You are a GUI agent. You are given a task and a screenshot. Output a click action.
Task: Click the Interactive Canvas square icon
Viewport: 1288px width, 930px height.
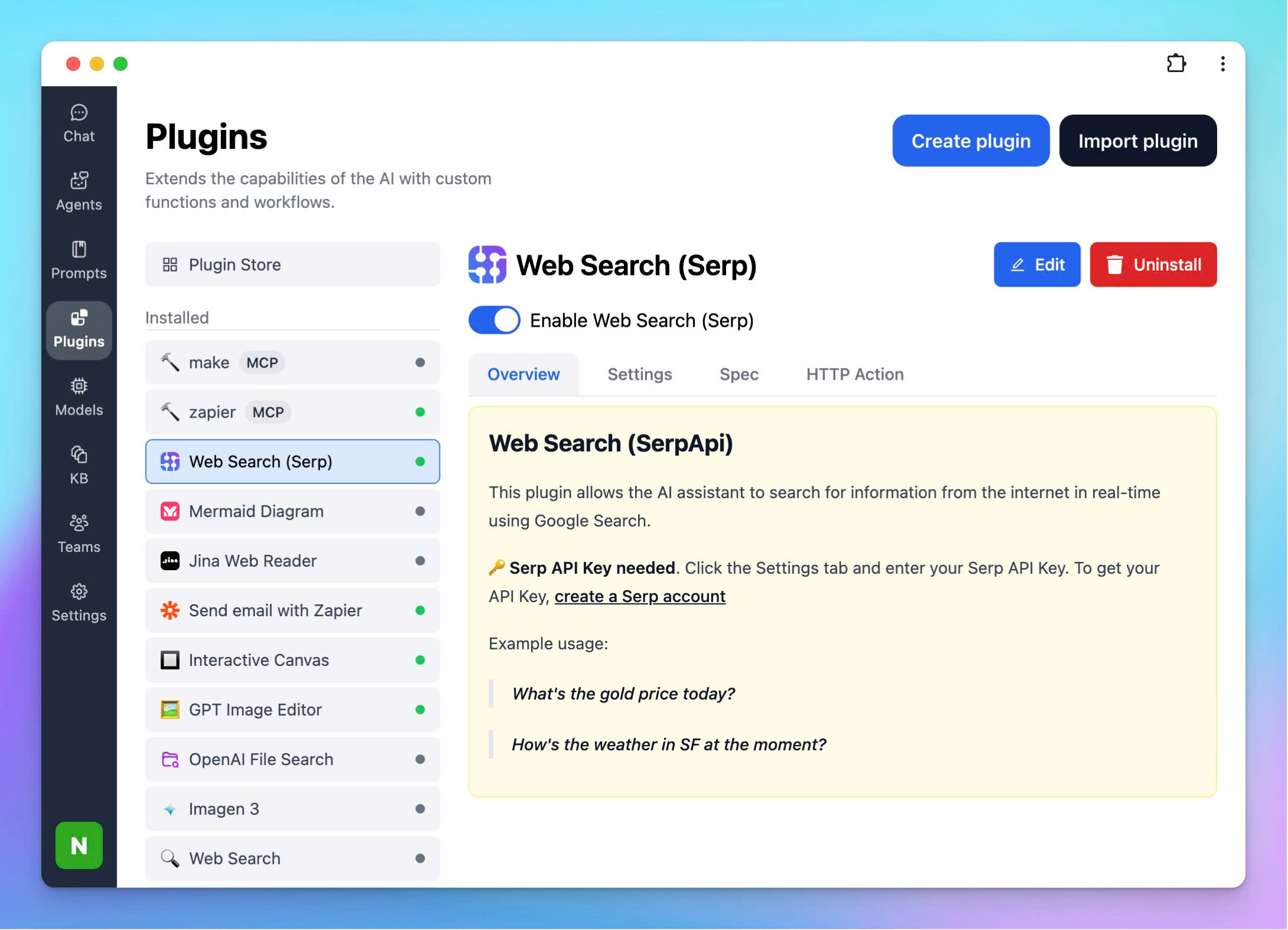click(x=170, y=660)
